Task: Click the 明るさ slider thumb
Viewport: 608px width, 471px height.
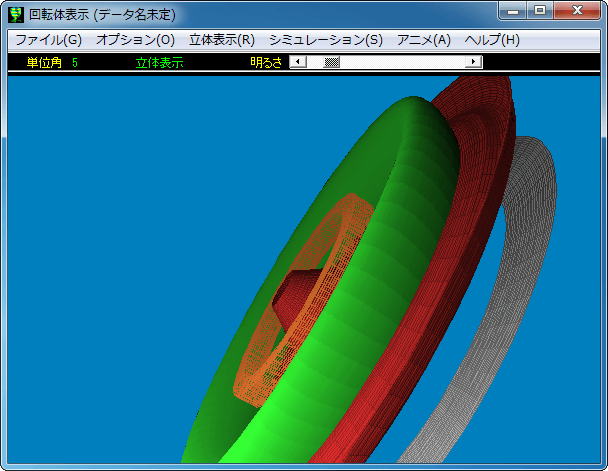Action: pos(332,62)
